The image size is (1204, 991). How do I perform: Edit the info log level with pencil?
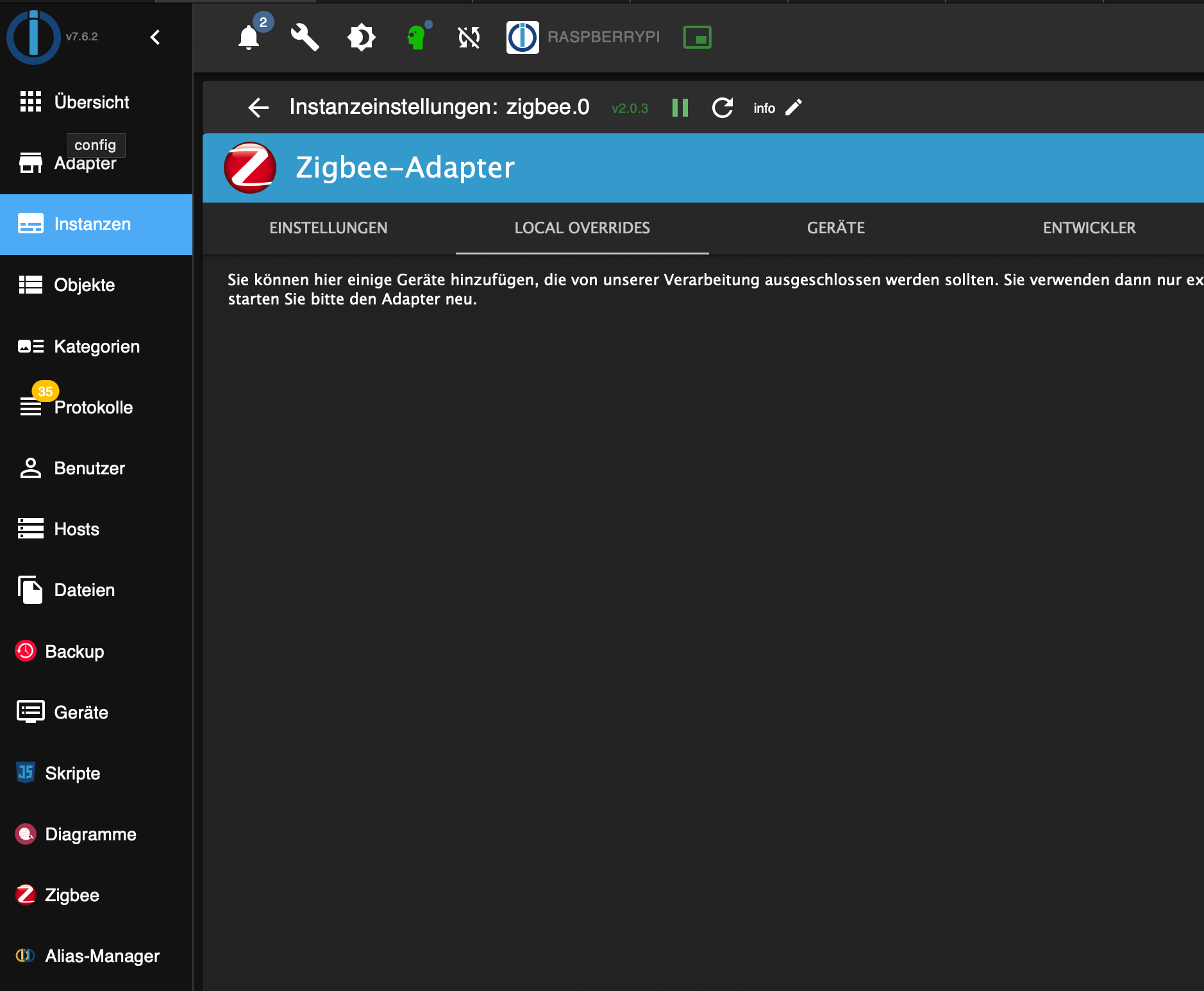[x=794, y=108]
